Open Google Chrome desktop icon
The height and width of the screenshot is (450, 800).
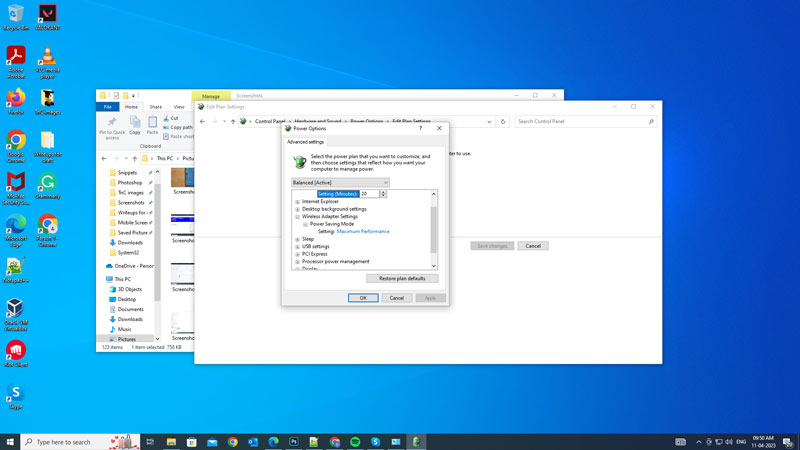[16, 146]
